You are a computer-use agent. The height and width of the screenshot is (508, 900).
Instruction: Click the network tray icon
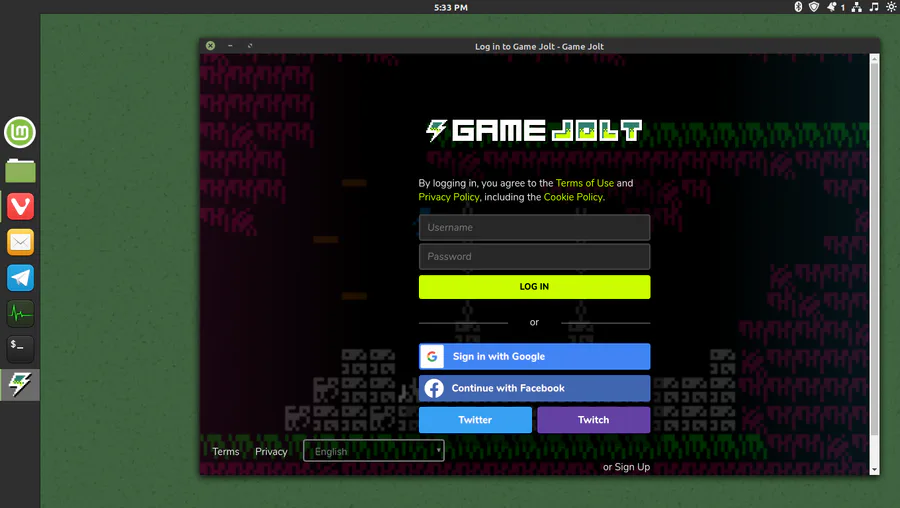[856, 7]
